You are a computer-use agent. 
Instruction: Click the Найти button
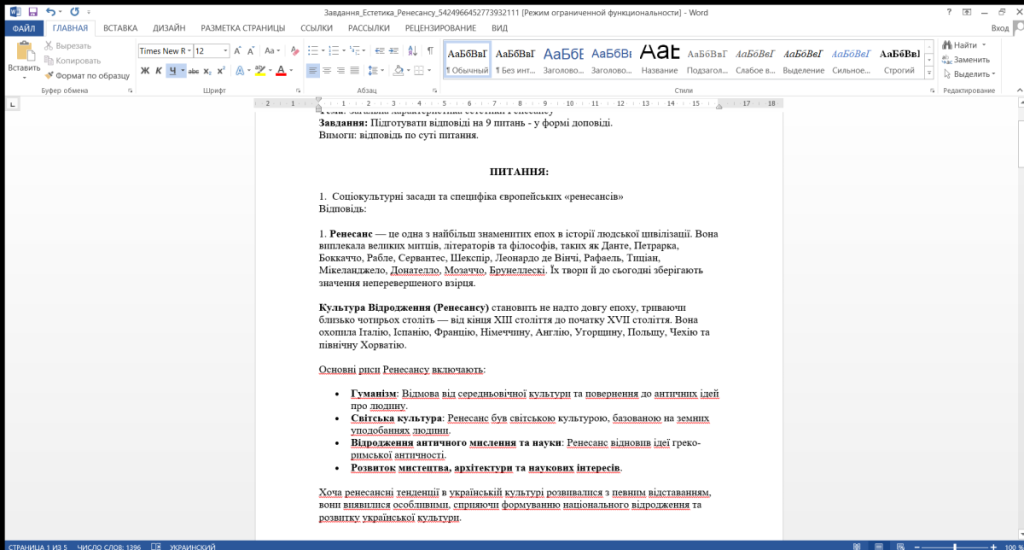(x=964, y=45)
